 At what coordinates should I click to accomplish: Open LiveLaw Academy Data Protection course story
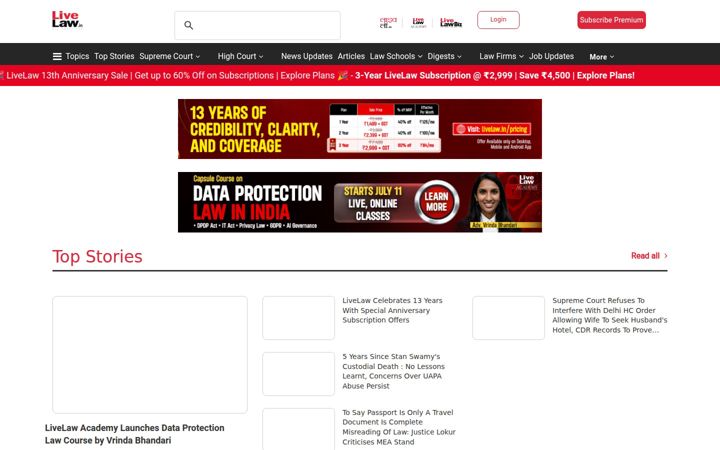click(135, 434)
